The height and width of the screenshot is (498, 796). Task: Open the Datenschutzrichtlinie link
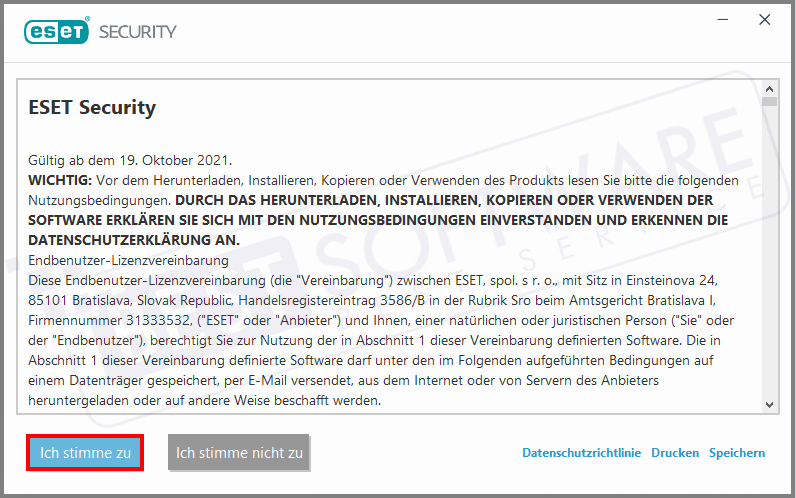click(x=581, y=453)
